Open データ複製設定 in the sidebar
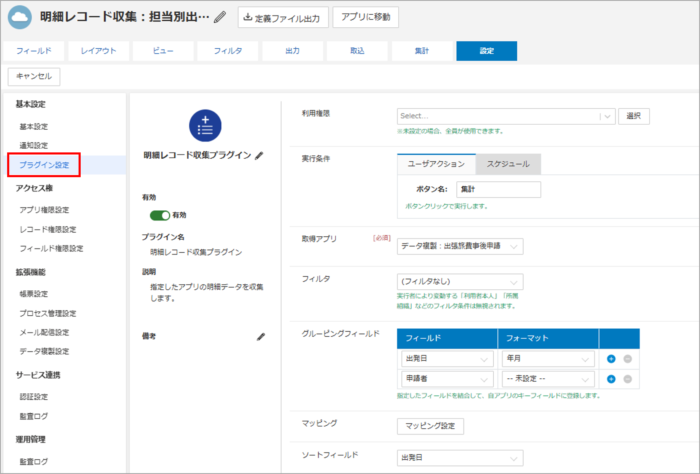Screen dimensions: 700x474 (44, 351)
